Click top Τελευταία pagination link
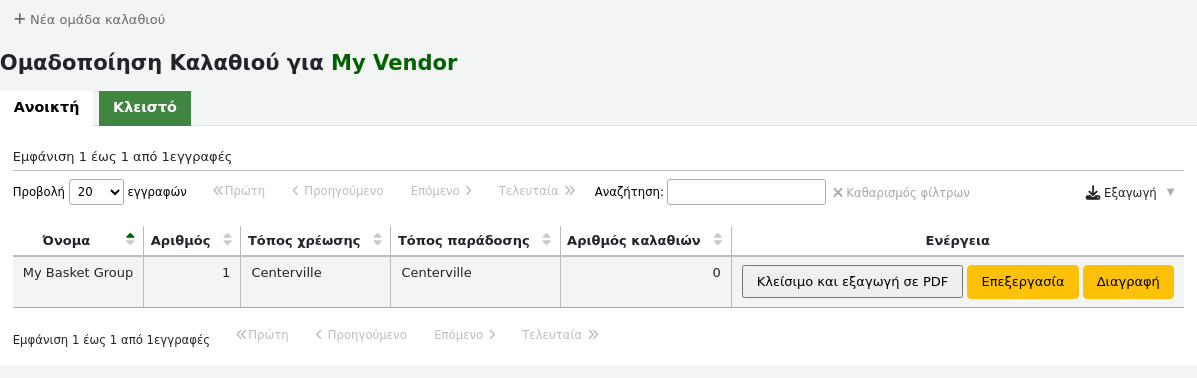Screen dimensions: 1197x378 pos(537,191)
